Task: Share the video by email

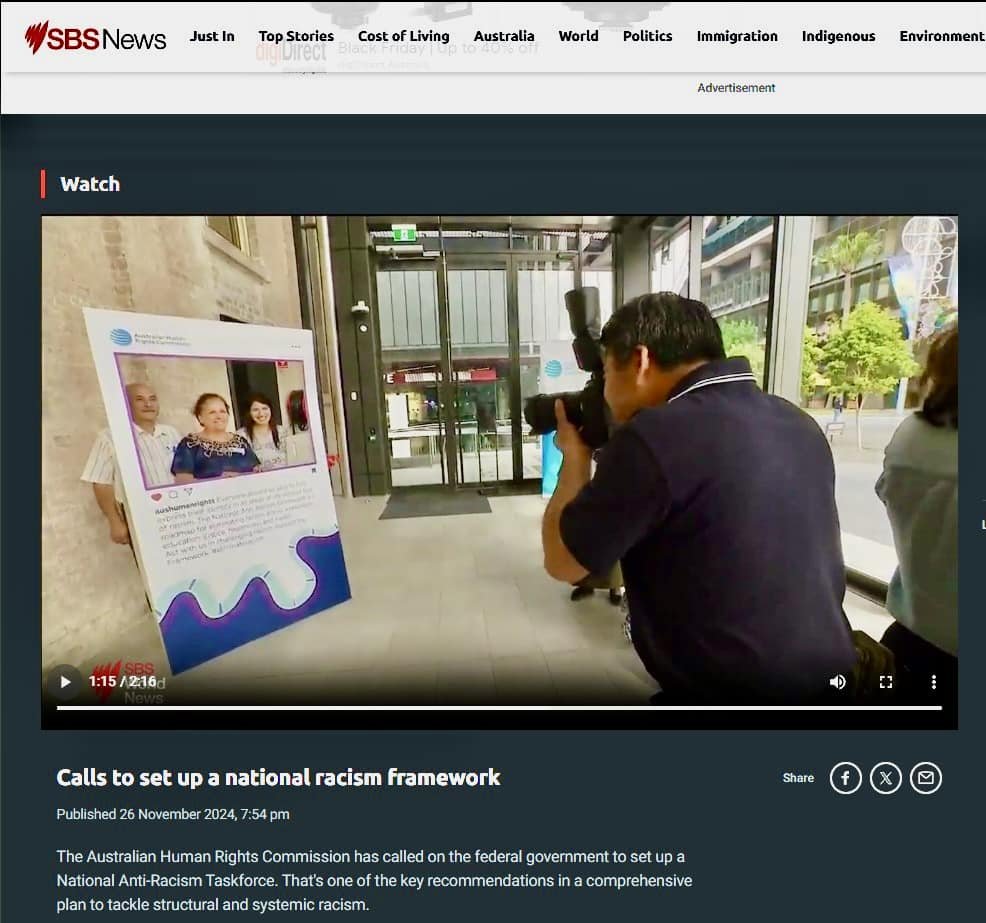Action: point(926,778)
